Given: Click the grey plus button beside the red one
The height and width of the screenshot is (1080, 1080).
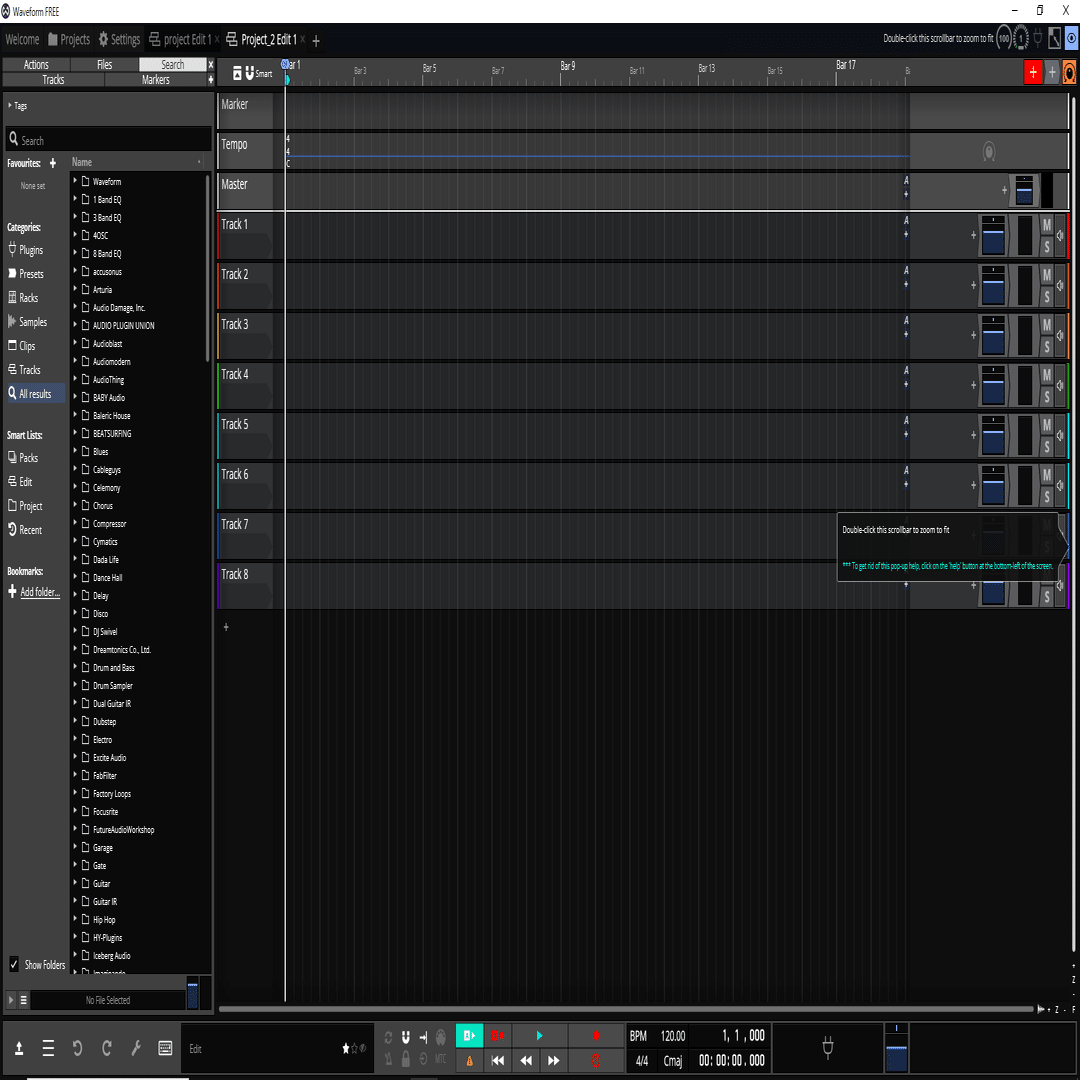Looking at the screenshot, I should pyautogui.click(x=1052, y=72).
